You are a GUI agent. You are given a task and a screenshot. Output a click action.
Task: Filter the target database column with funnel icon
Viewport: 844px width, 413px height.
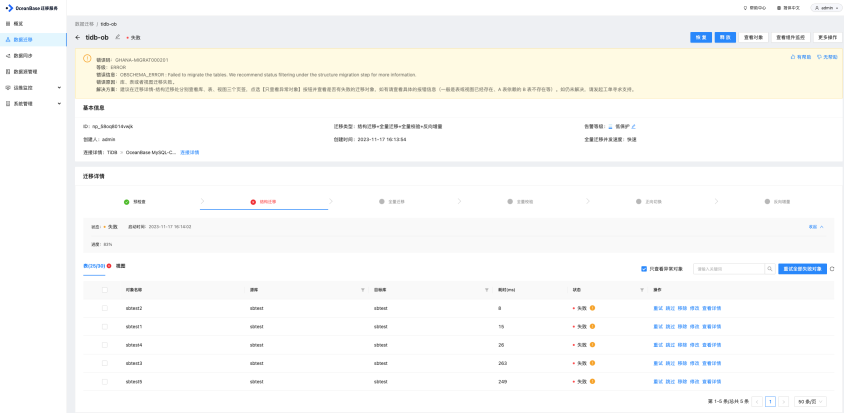(487, 290)
